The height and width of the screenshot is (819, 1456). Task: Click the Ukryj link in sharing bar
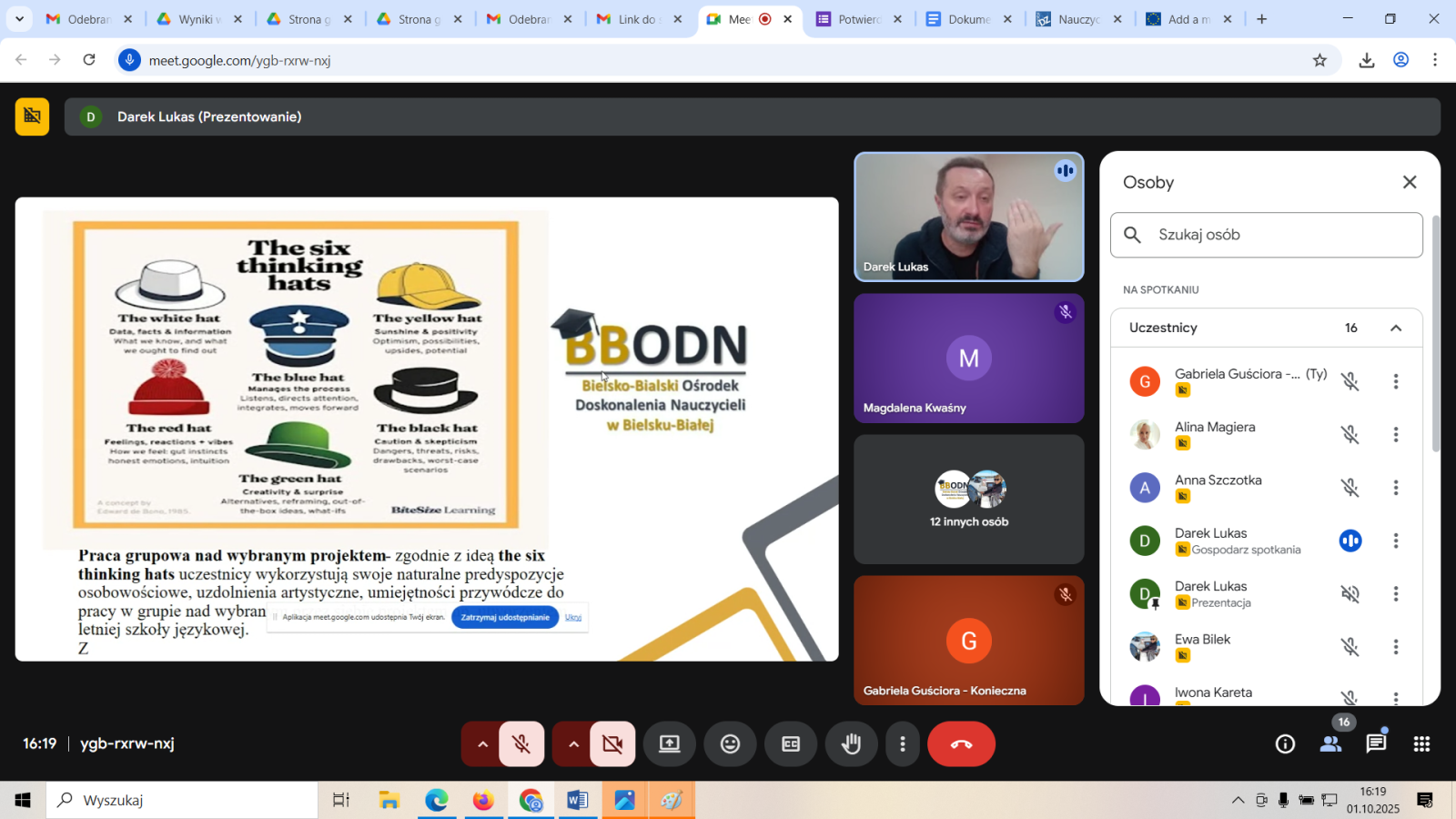(x=573, y=617)
